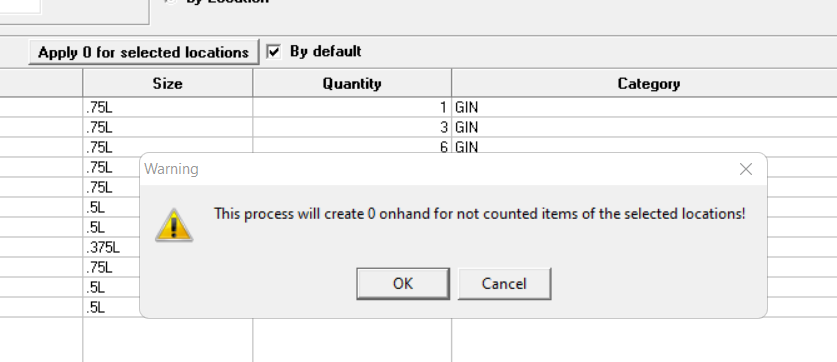Click the .75L size cell in quantity 3 row
The image size is (837, 362).
(x=168, y=127)
